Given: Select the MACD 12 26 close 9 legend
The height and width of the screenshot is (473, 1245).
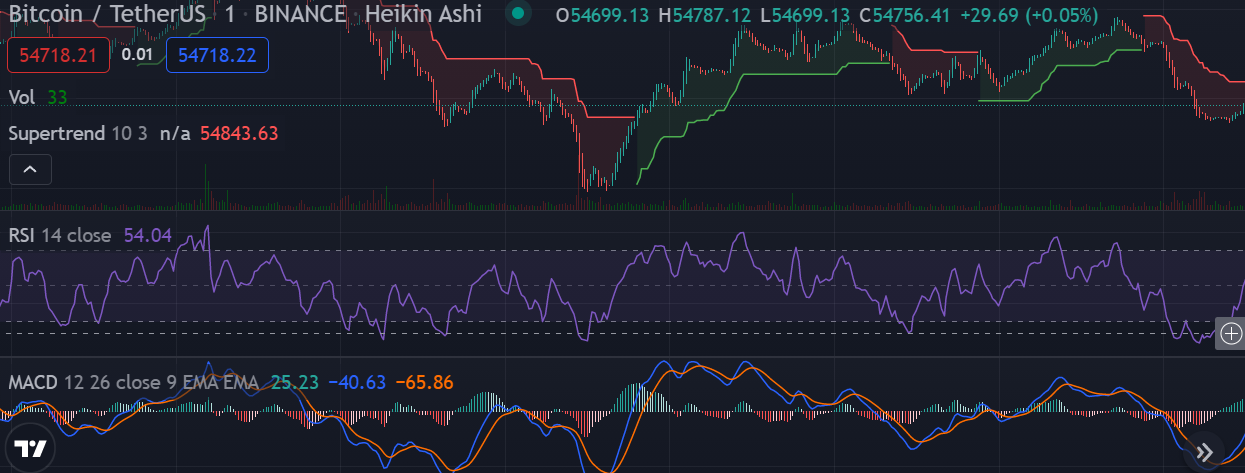Looking at the screenshot, I should click(x=133, y=382).
